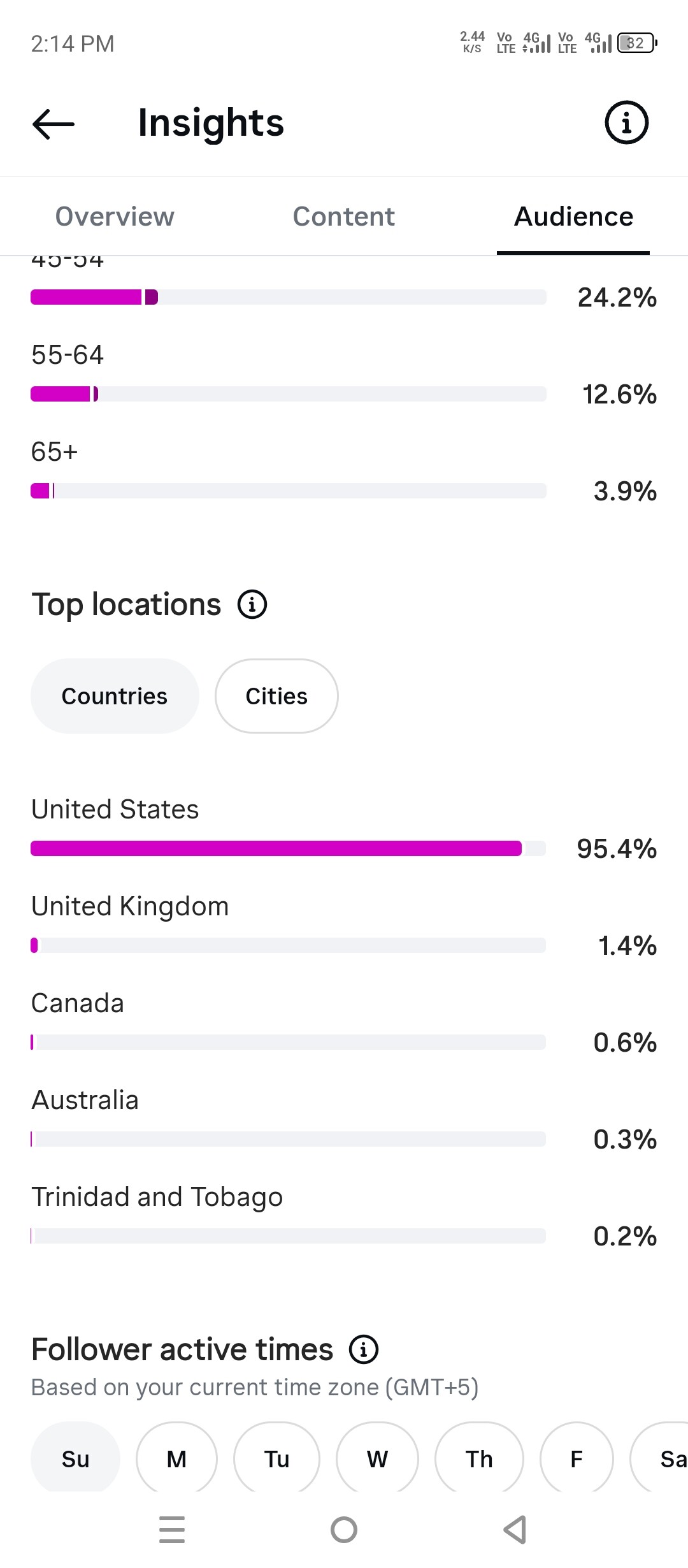Select the Countries filter chip
Image resolution: width=688 pixels, height=1568 pixels.
tap(115, 696)
